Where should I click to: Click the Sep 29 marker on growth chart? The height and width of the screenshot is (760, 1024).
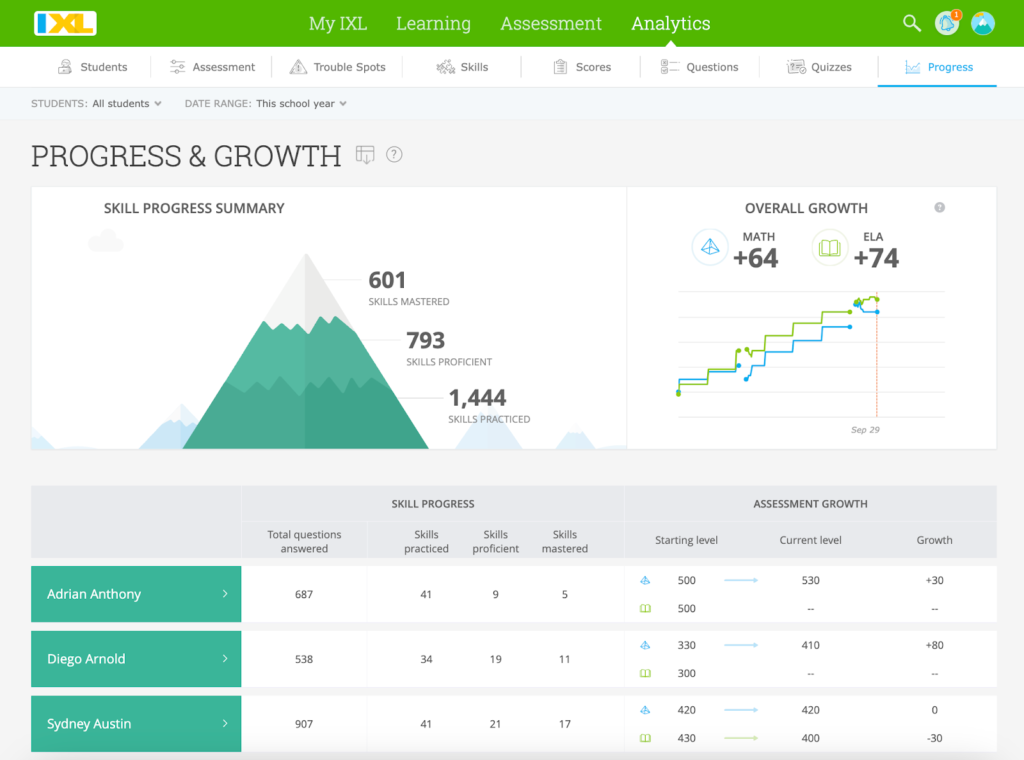(x=865, y=430)
